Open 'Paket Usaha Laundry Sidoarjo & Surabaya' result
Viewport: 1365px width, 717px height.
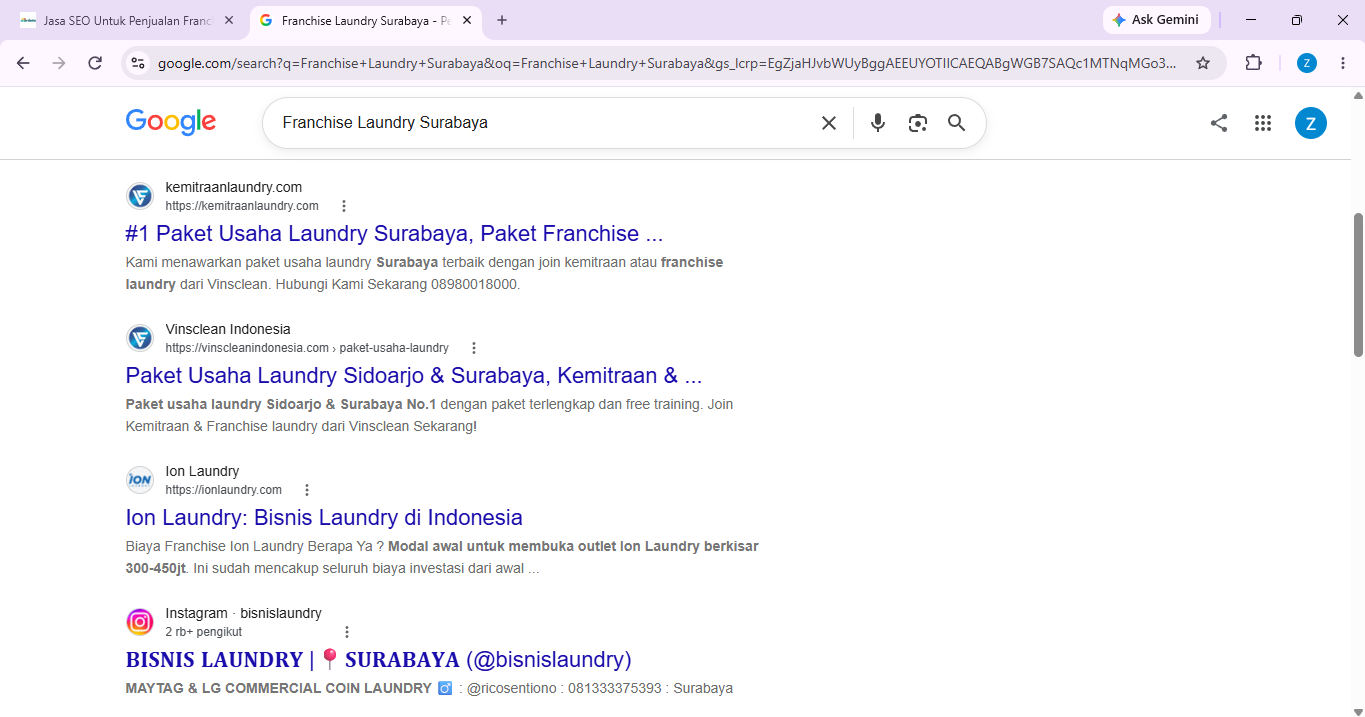414,376
